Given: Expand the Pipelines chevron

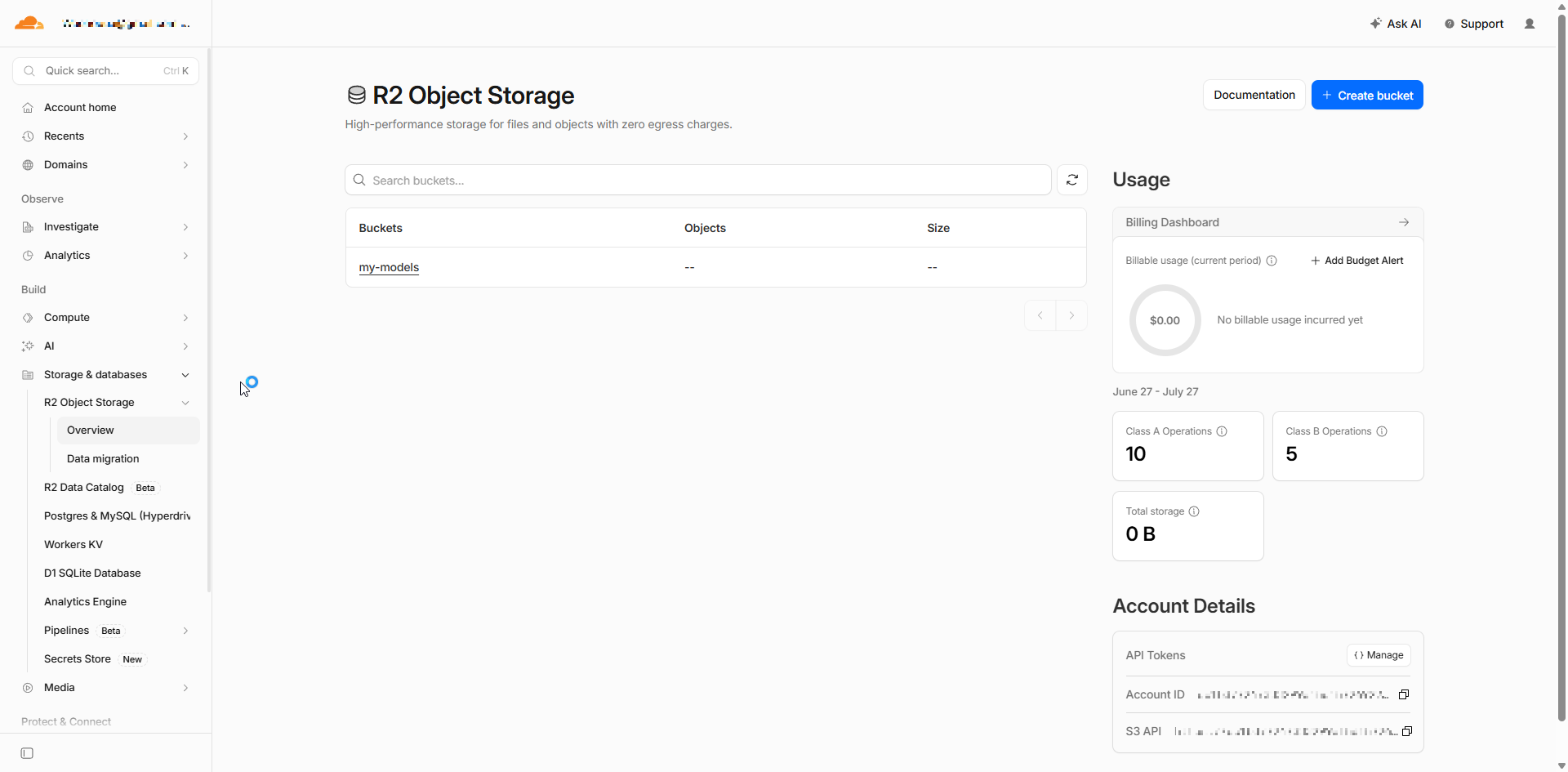Looking at the screenshot, I should pyautogui.click(x=185, y=631).
